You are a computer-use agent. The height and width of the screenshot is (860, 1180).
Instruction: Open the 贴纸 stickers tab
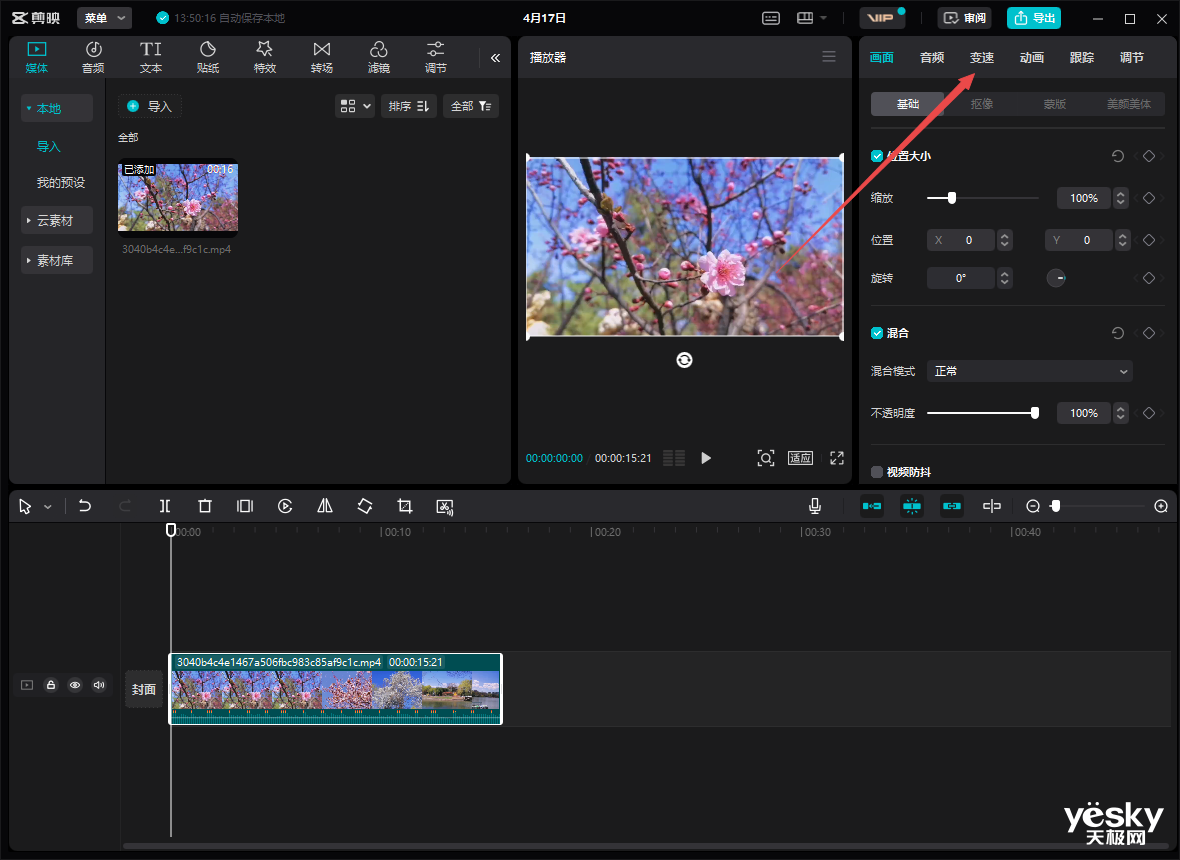[208, 57]
